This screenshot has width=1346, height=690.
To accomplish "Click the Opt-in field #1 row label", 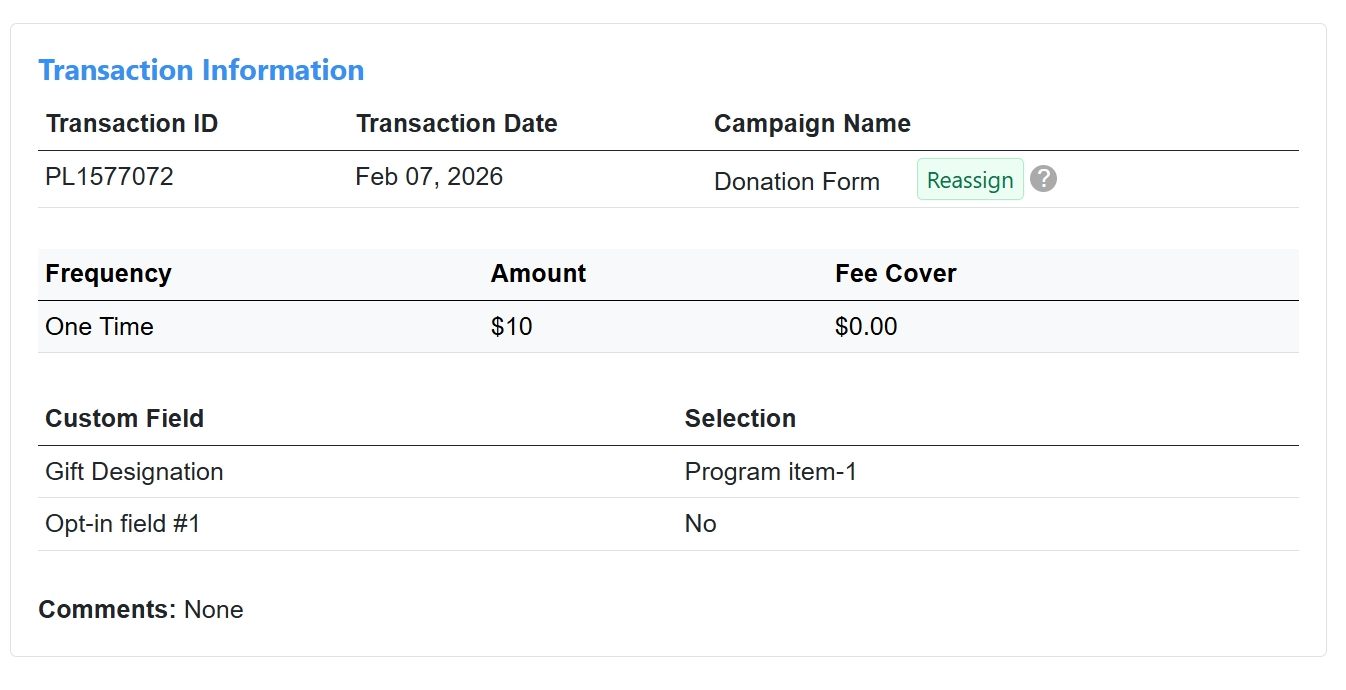I will coord(123,524).
